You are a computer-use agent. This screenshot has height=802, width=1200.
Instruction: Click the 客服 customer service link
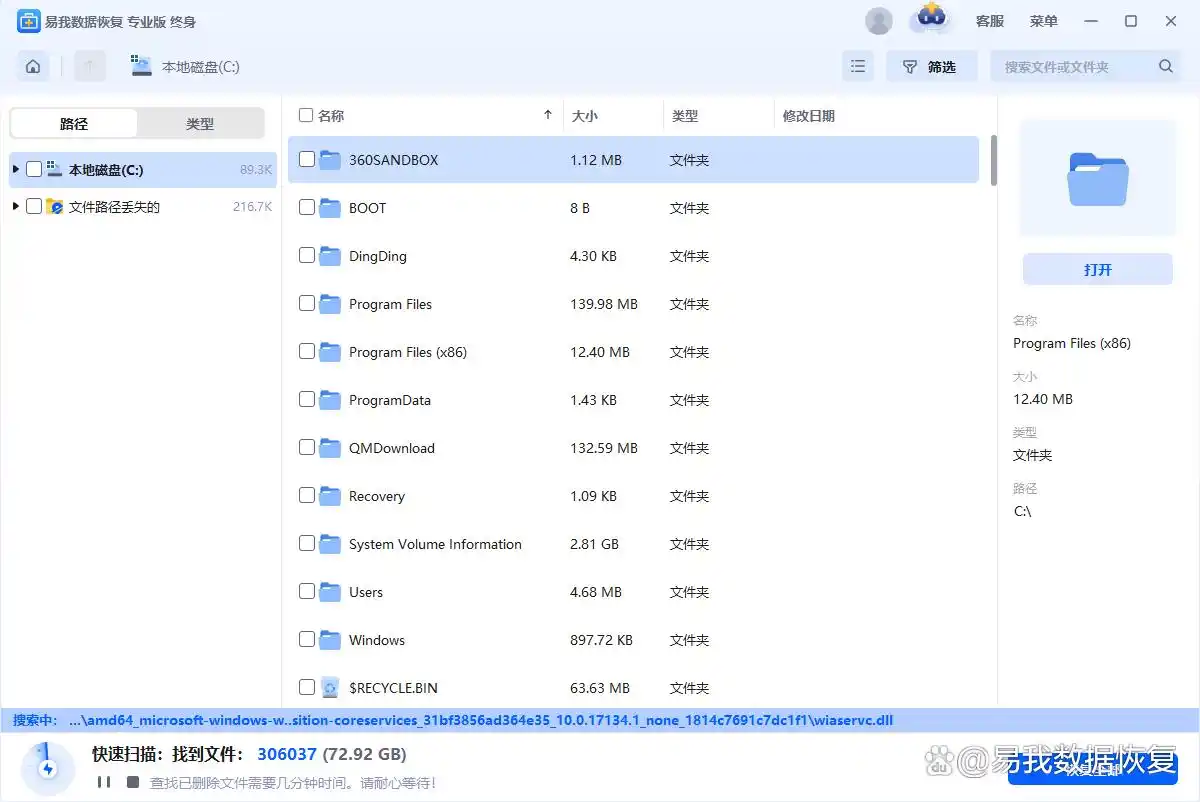(989, 20)
